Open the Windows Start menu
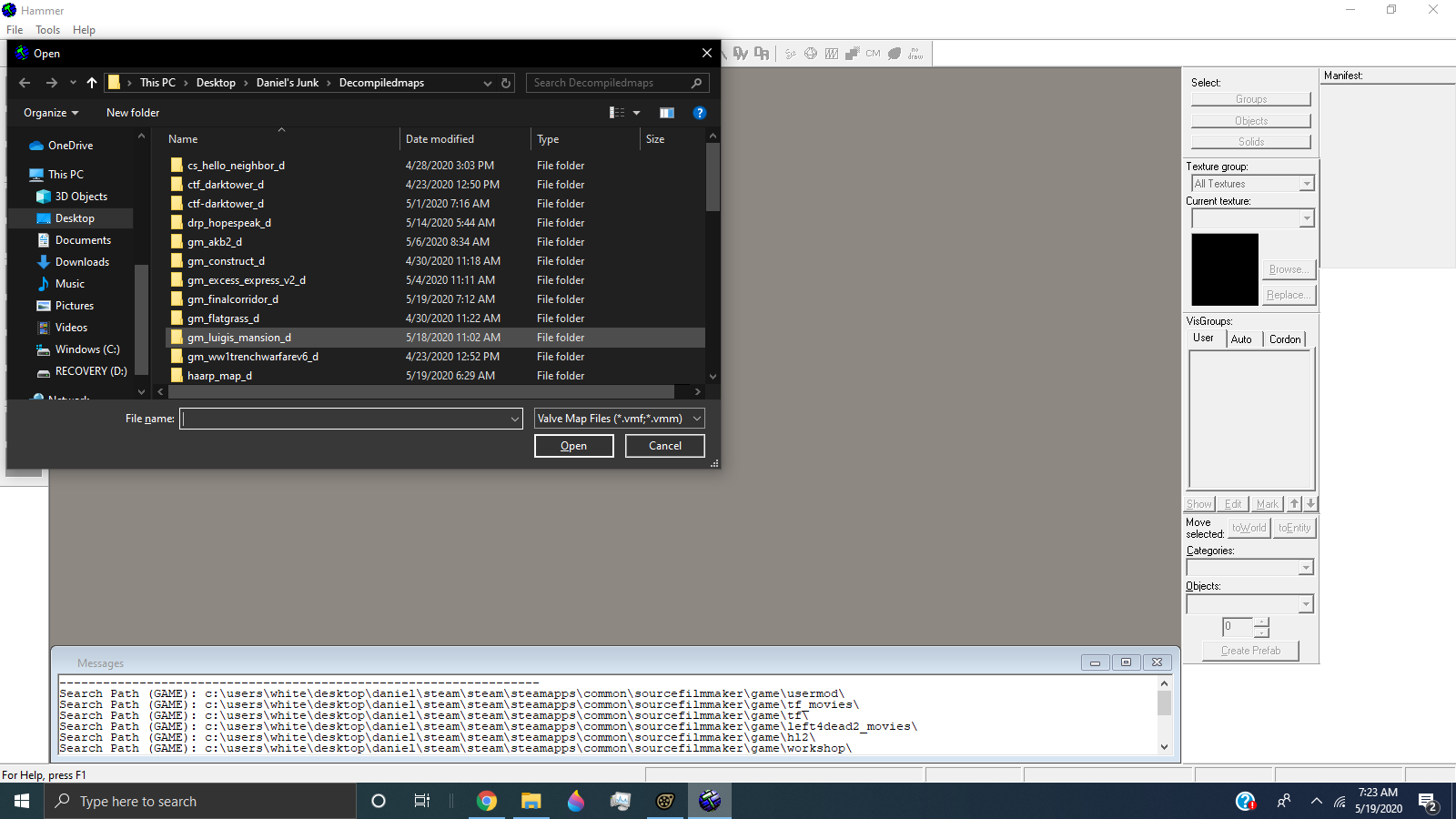 pos(22,801)
